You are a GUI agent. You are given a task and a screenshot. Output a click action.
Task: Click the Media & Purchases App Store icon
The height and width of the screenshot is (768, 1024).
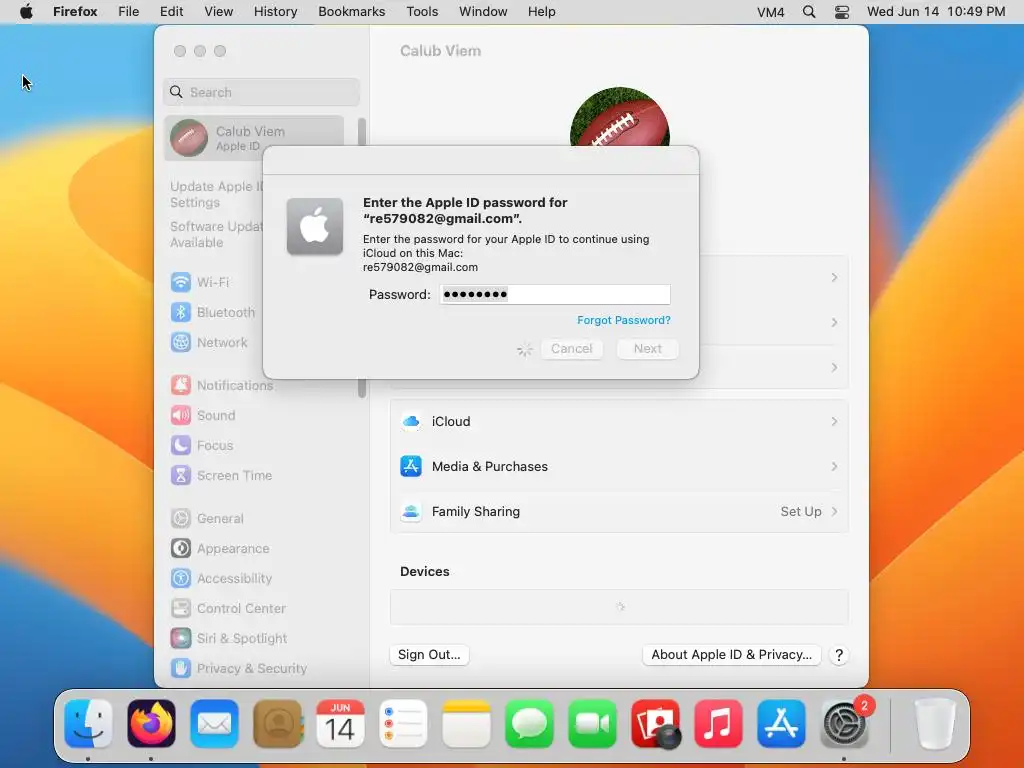(x=411, y=466)
